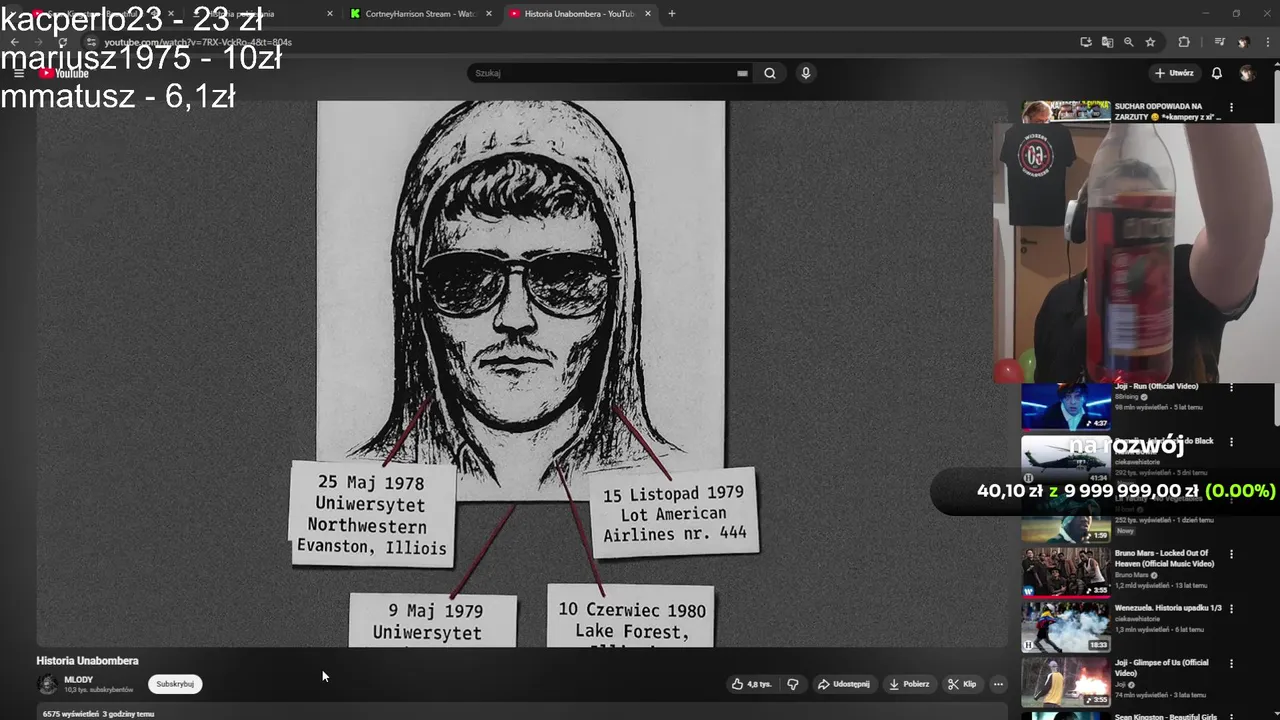Download the video with 'Pobierz'

[909, 684]
